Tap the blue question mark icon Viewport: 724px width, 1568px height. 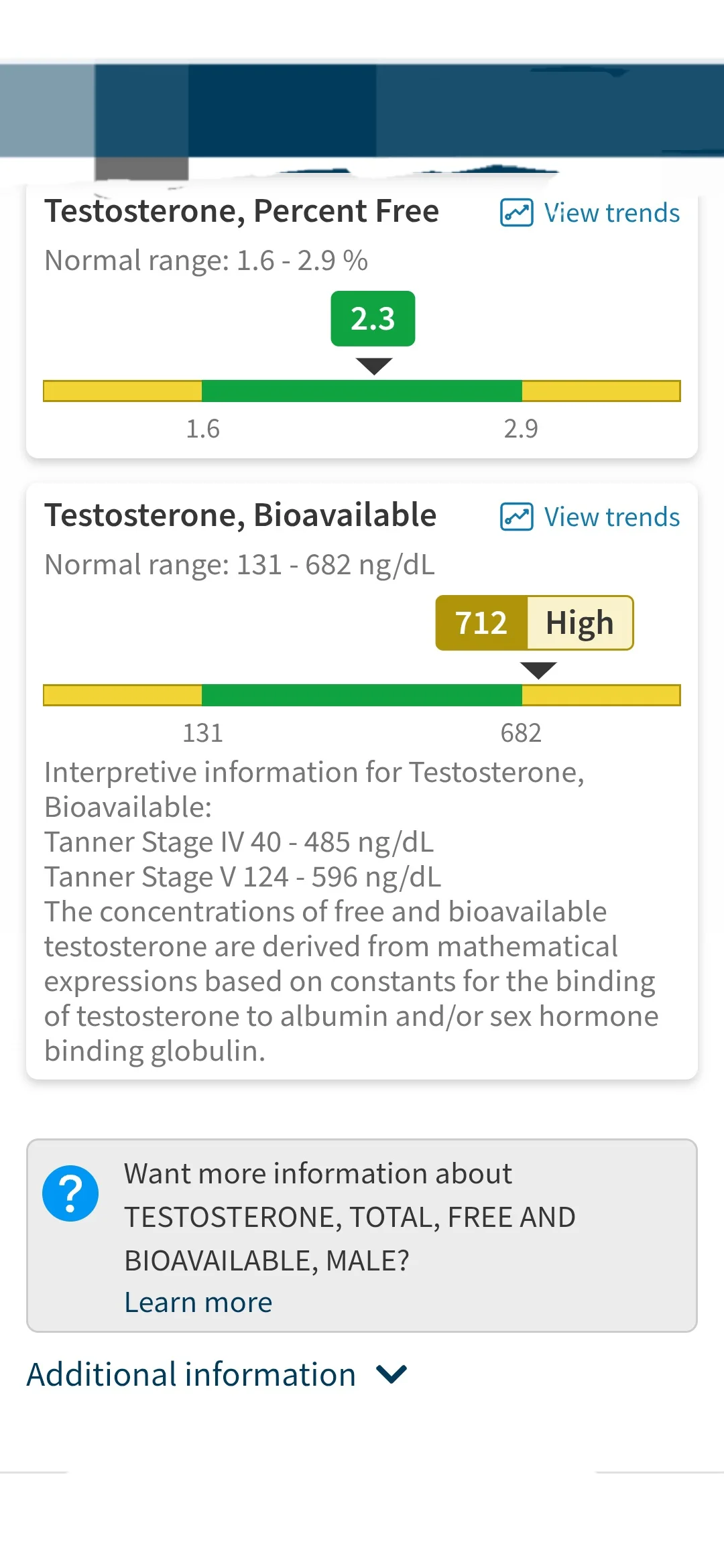point(70,1193)
